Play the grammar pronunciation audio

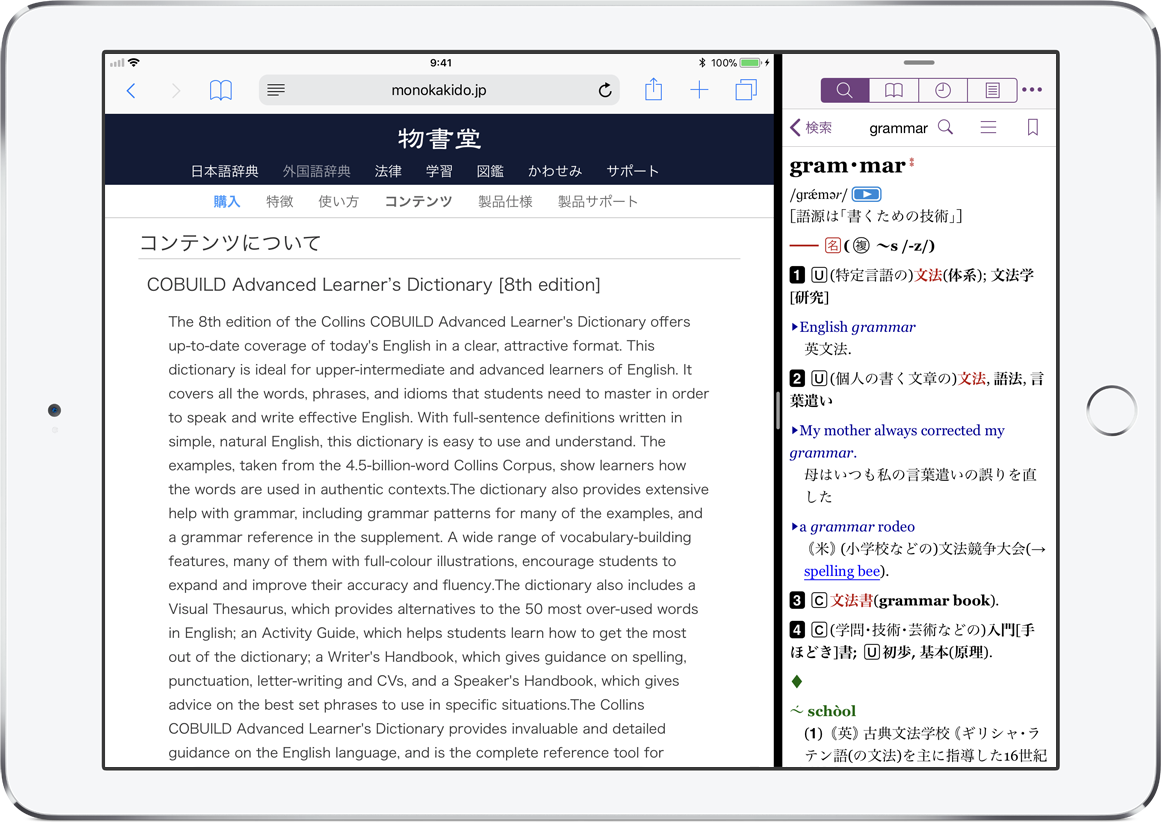tap(866, 195)
